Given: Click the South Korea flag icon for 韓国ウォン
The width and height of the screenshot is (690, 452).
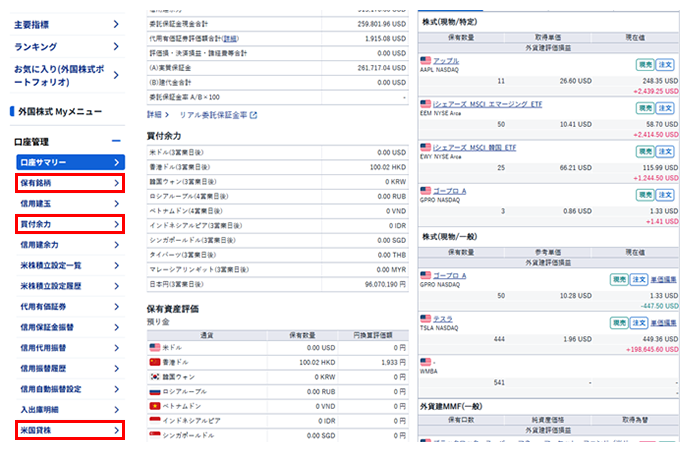Looking at the screenshot, I should pos(155,376).
